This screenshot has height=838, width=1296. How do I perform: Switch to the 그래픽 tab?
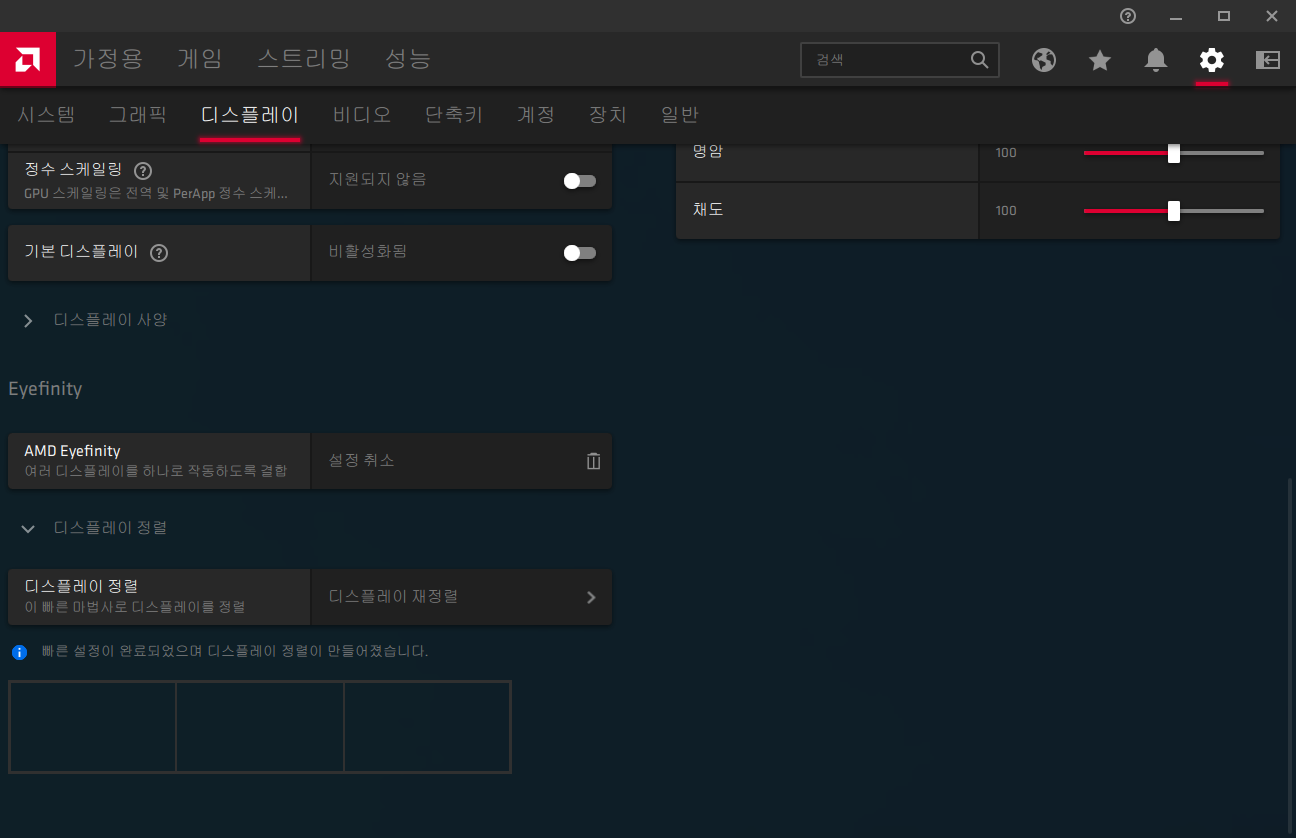[x=138, y=114]
